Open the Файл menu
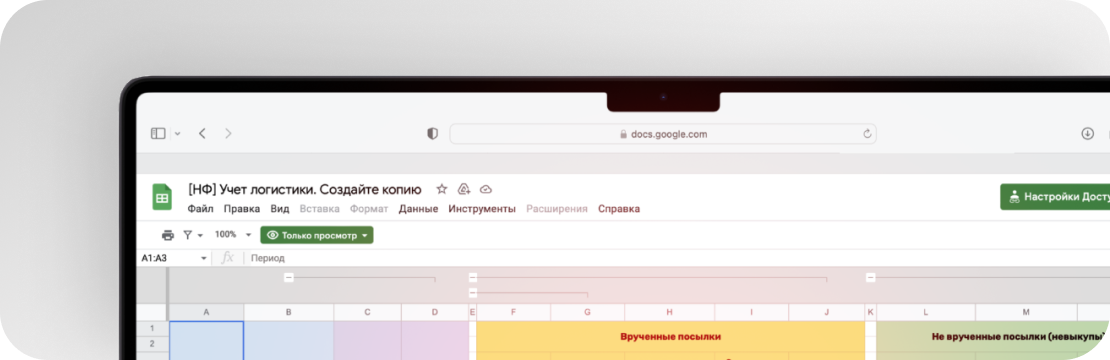Screen dimensions: 1110x360 200,209
